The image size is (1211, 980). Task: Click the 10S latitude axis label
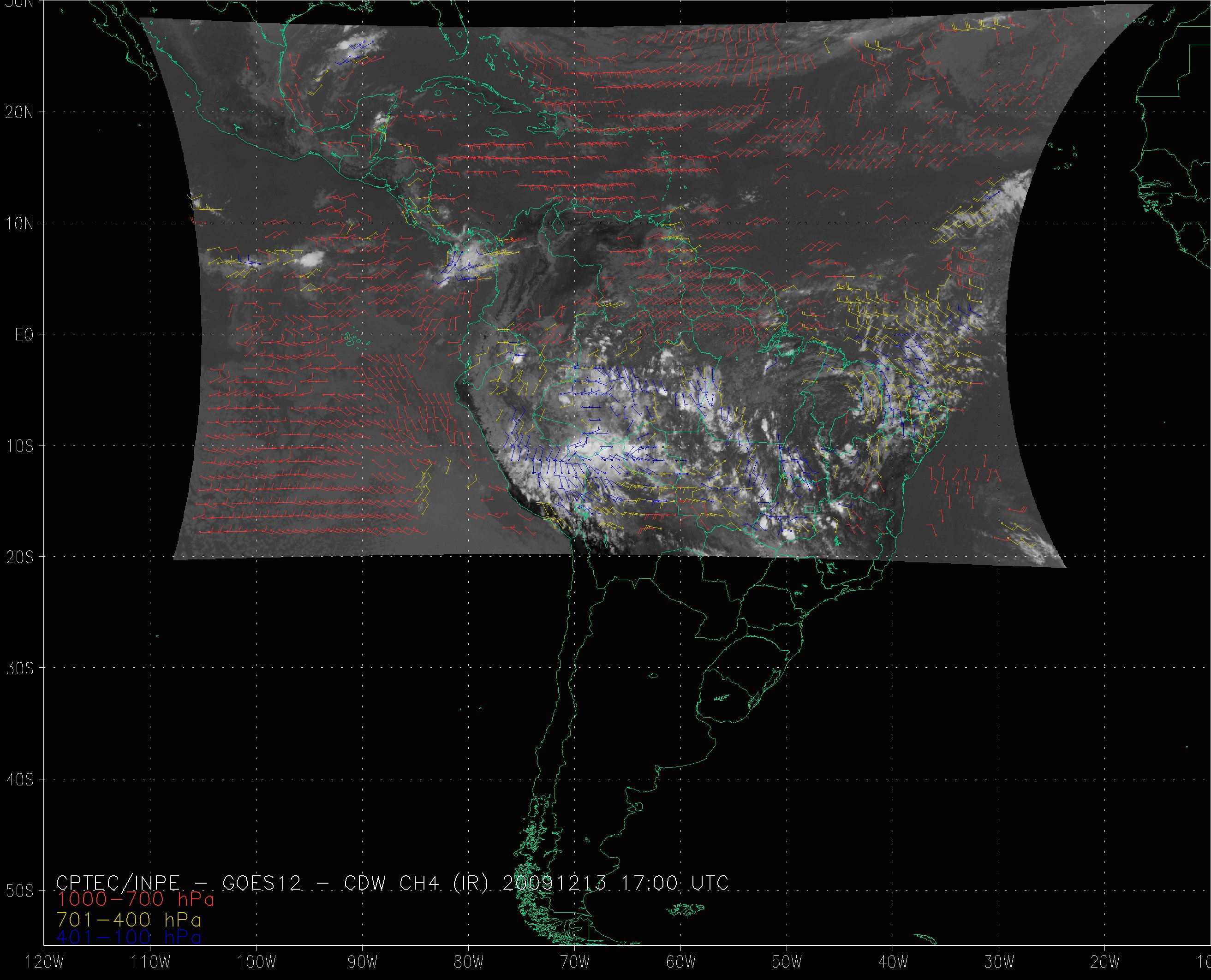20,446
